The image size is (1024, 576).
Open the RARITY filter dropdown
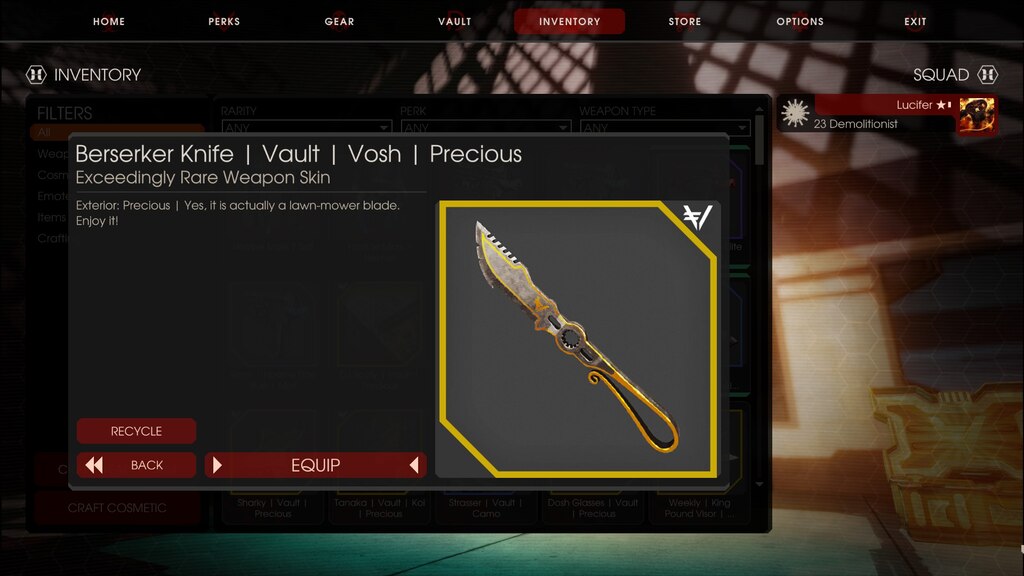[306, 127]
